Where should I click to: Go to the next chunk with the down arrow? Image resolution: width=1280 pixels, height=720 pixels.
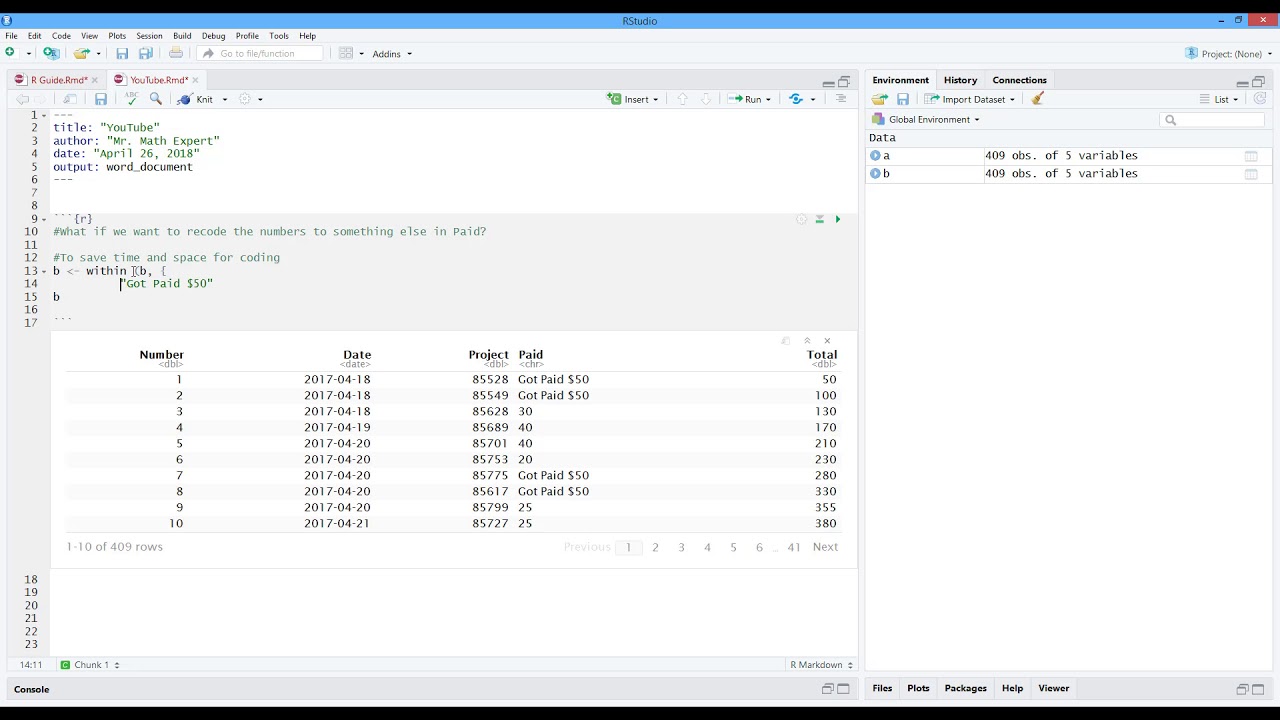click(706, 99)
